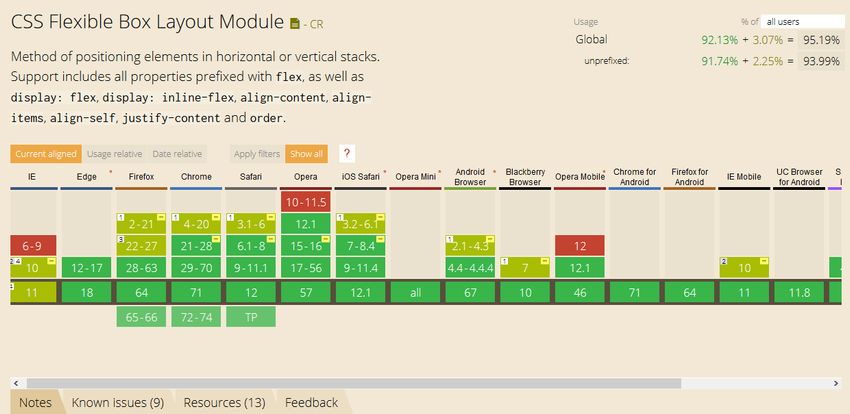Click the Chrome 4-20 cell
Viewport: 850px width, 414px height.
tap(196, 224)
